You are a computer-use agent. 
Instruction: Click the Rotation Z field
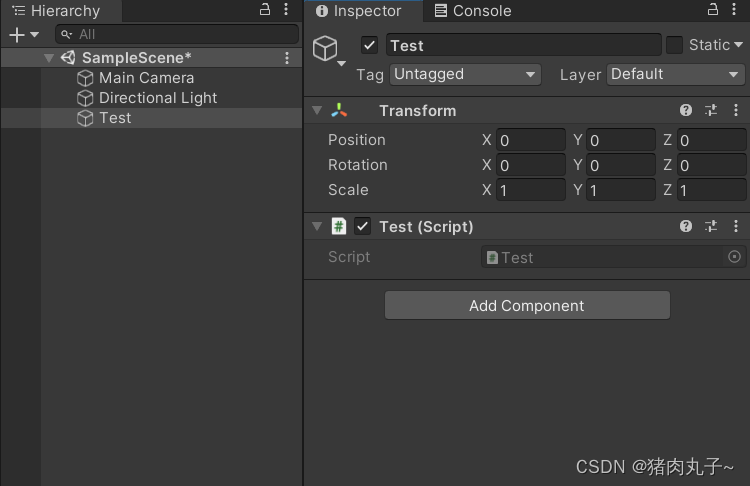[711, 165]
